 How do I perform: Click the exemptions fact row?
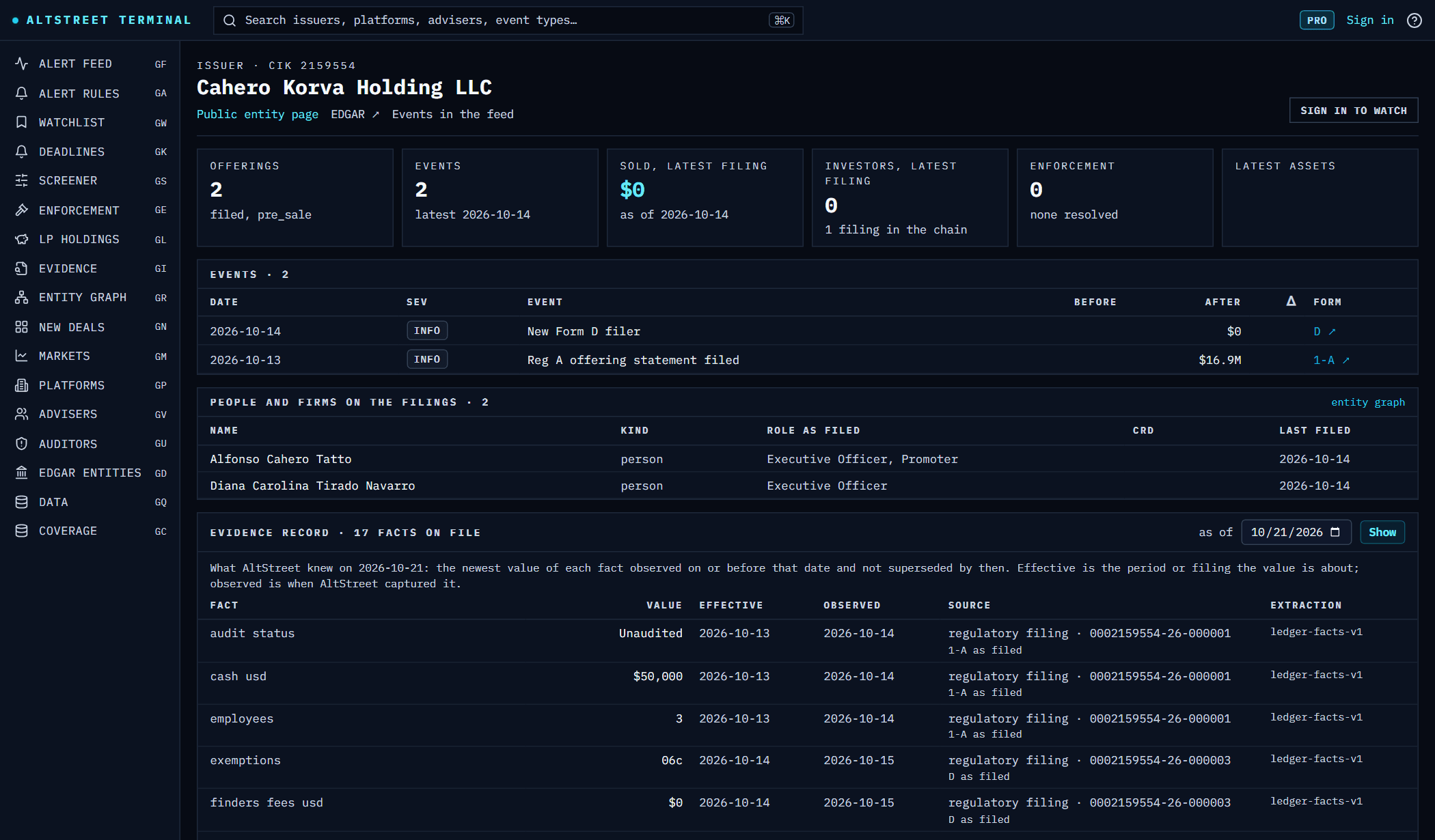pyautogui.click(x=807, y=768)
